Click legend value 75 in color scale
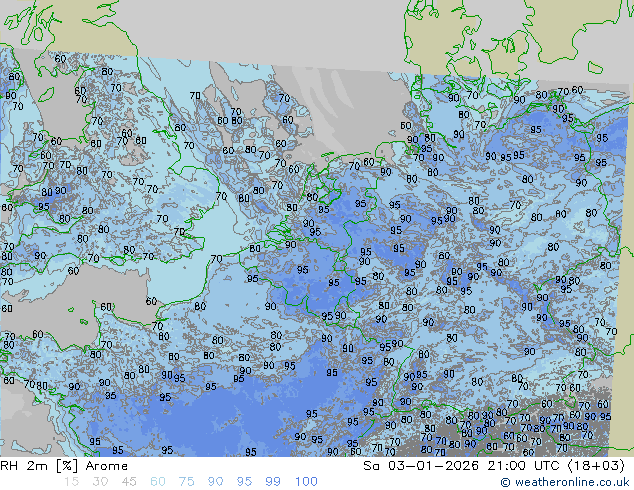 (x=187, y=482)
